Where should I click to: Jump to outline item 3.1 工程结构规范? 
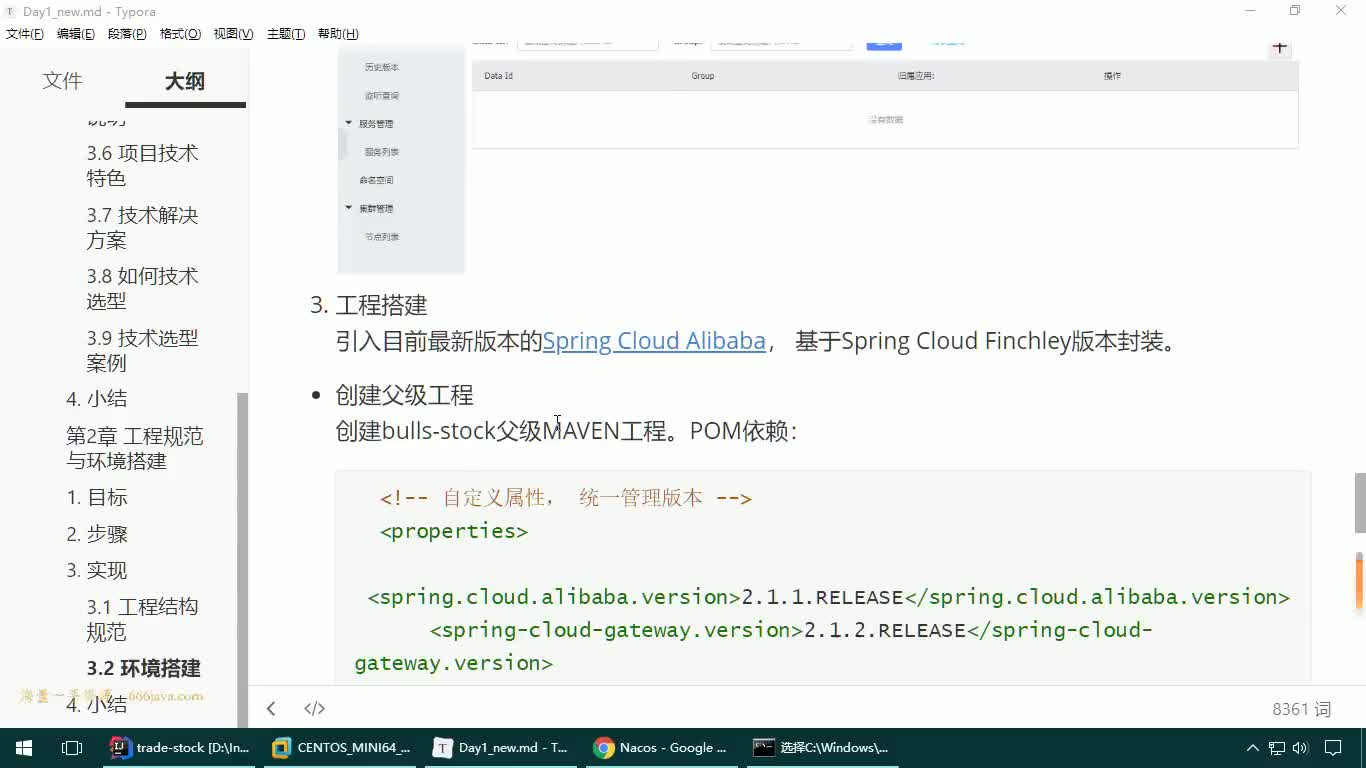click(142, 619)
